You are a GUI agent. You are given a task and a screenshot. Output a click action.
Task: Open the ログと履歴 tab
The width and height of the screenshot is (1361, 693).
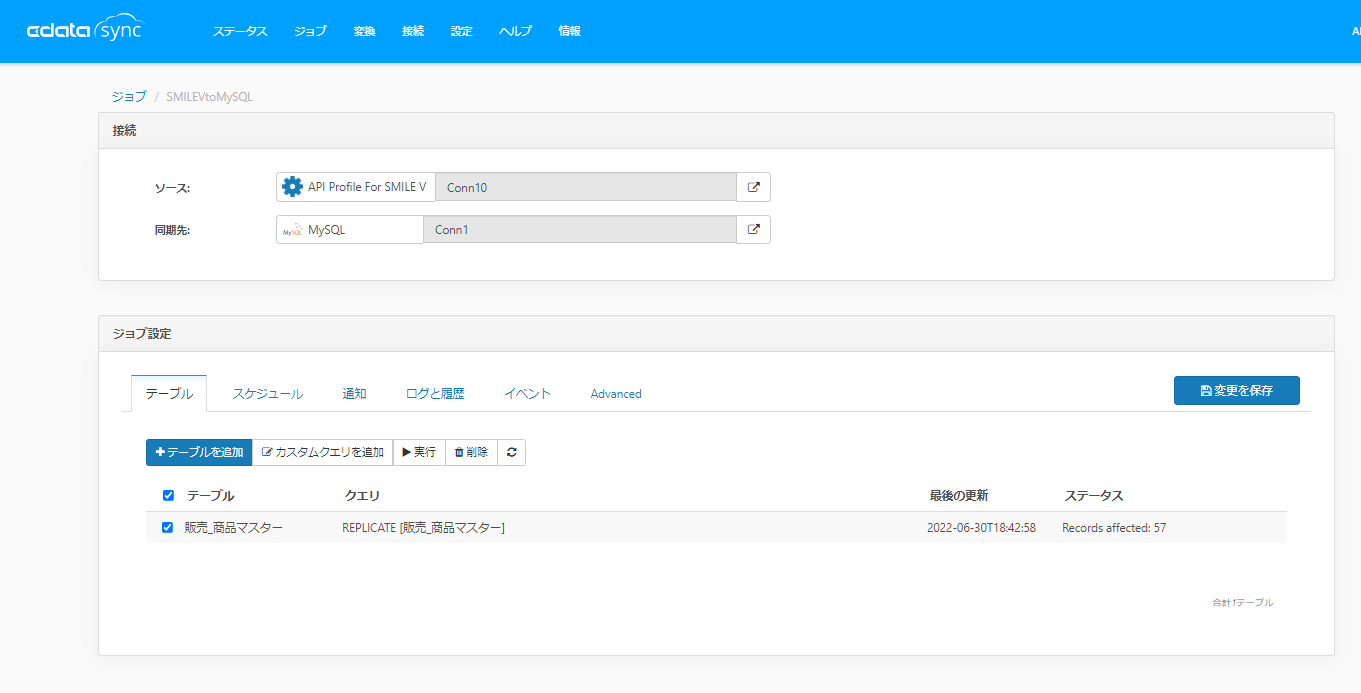pyautogui.click(x=435, y=394)
